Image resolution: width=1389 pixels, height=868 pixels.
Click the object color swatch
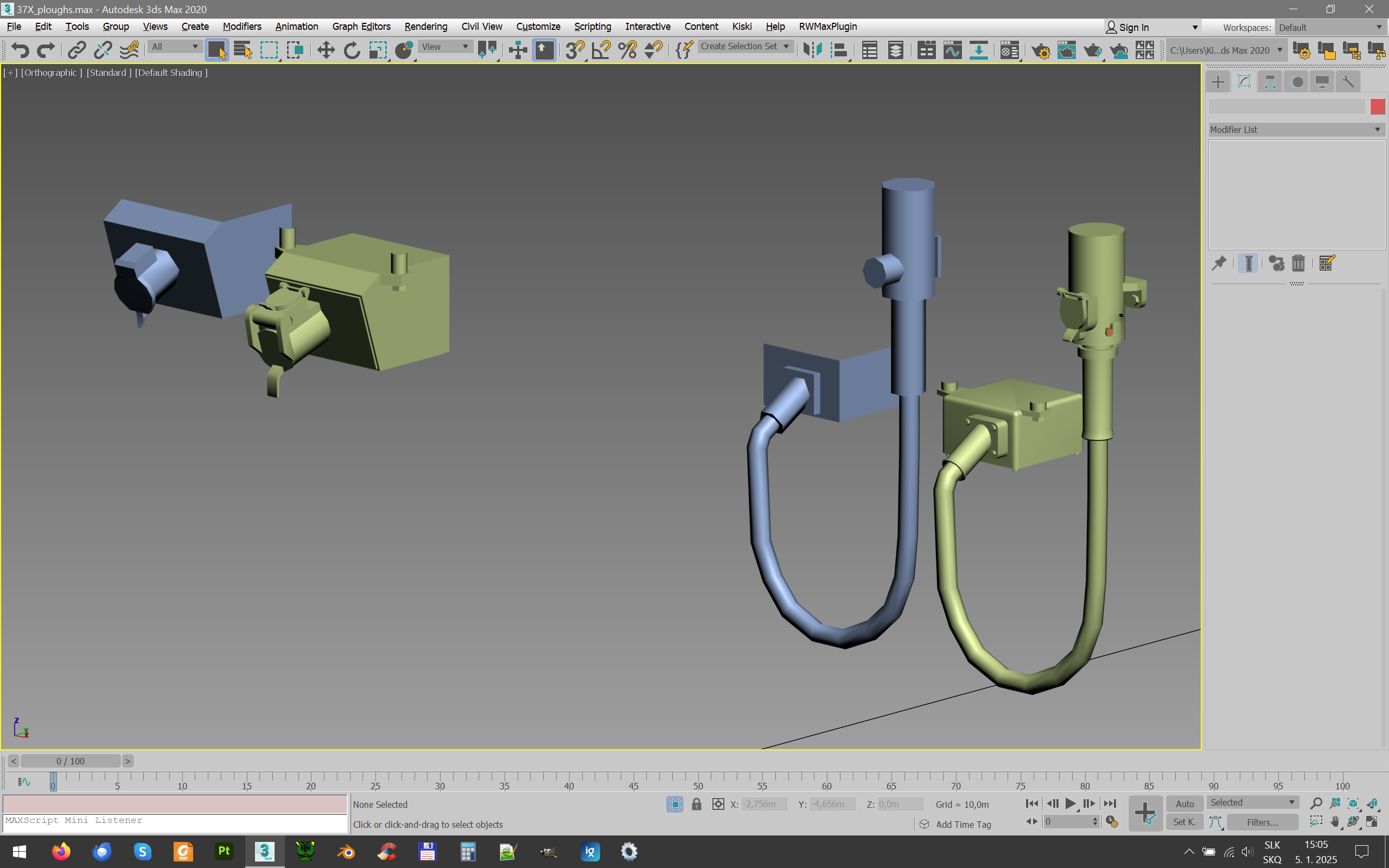(1378, 106)
